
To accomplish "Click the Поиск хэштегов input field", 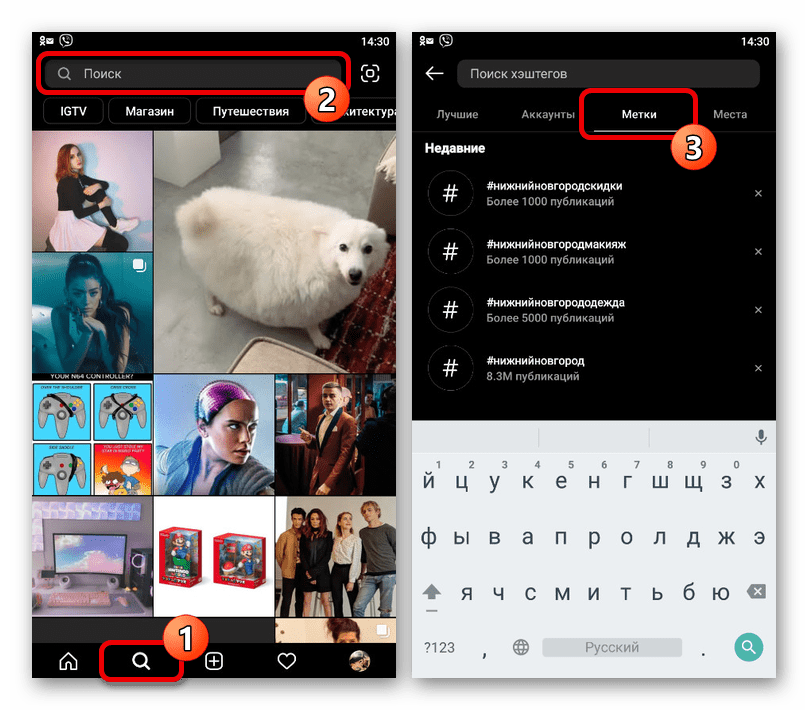I will [608, 74].
